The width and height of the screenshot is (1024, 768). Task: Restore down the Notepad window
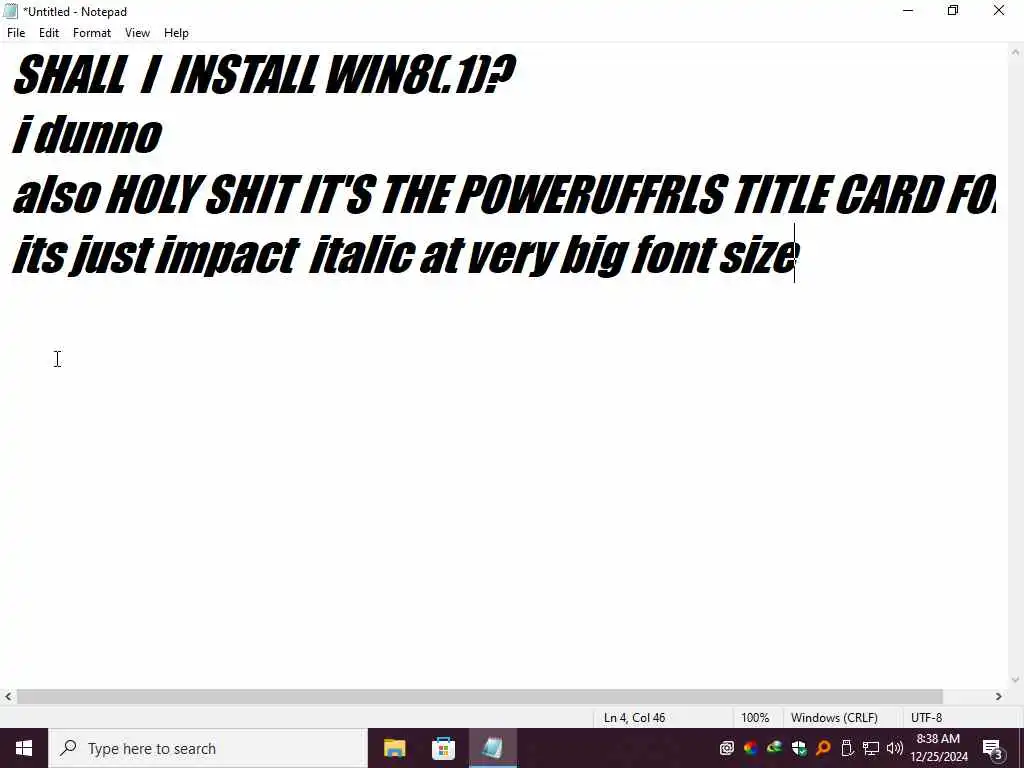953,11
